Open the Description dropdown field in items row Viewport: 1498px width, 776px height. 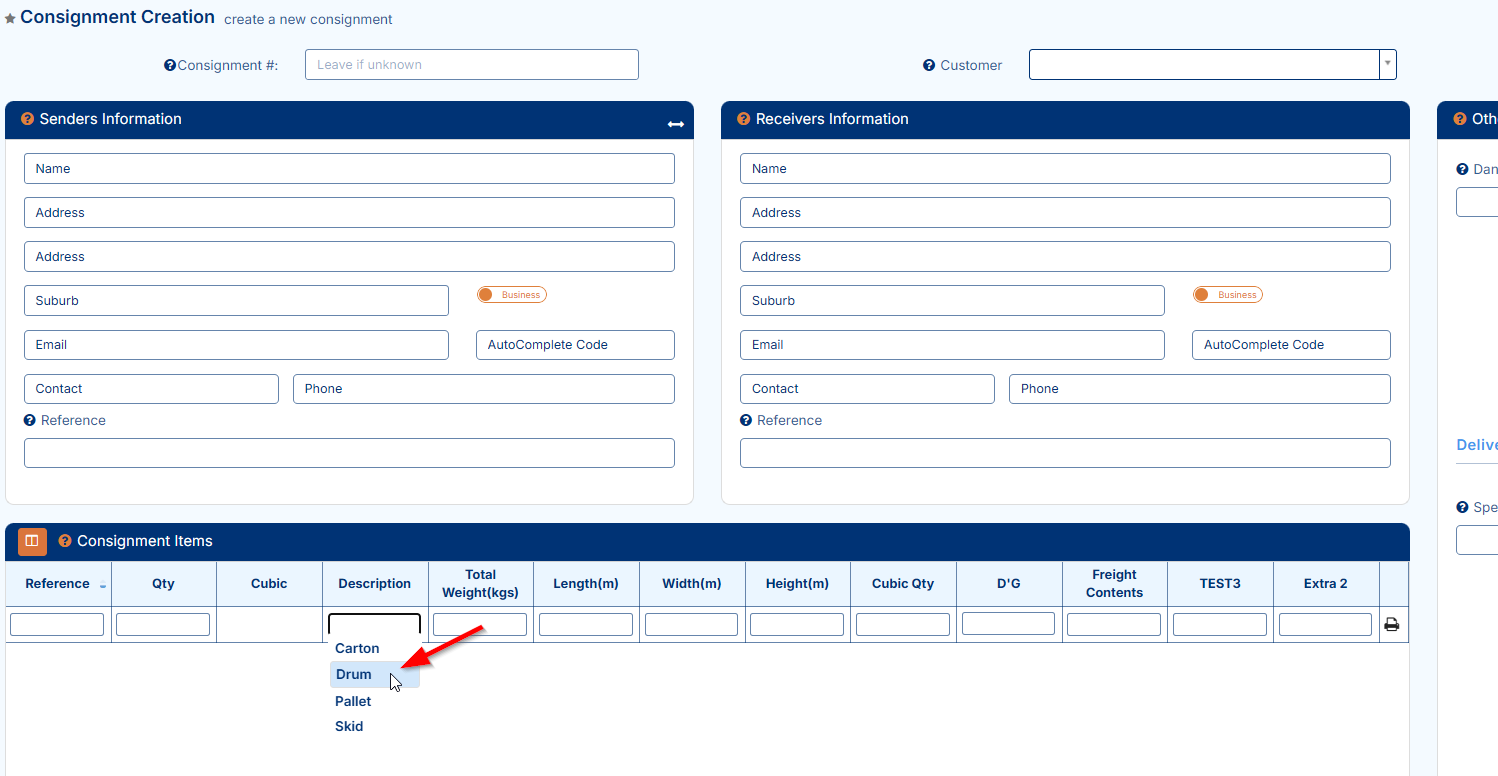pyautogui.click(x=374, y=625)
